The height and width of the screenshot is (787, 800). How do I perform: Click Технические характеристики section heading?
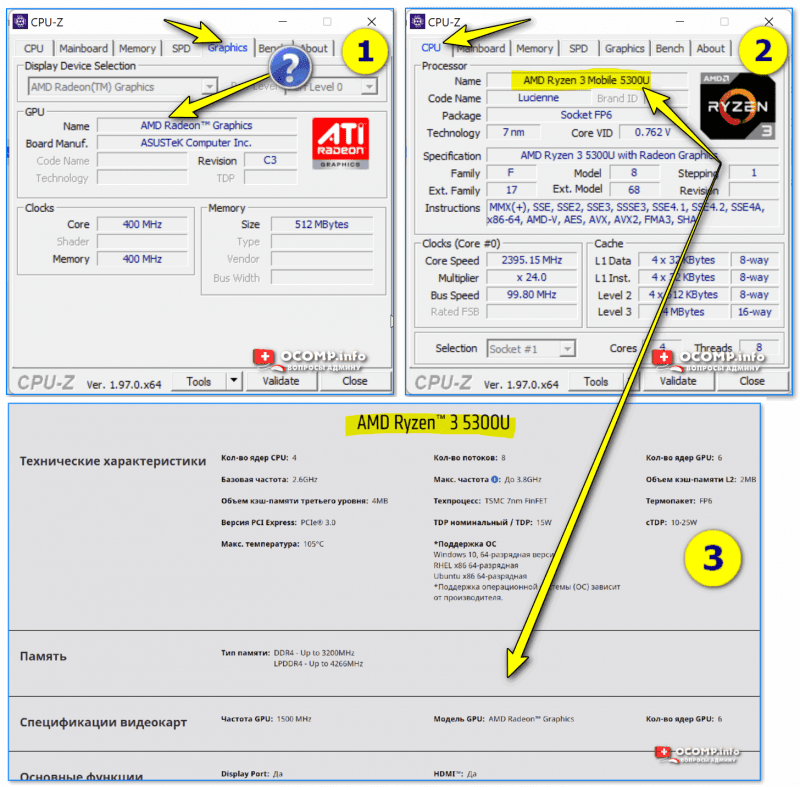point(113,461)
